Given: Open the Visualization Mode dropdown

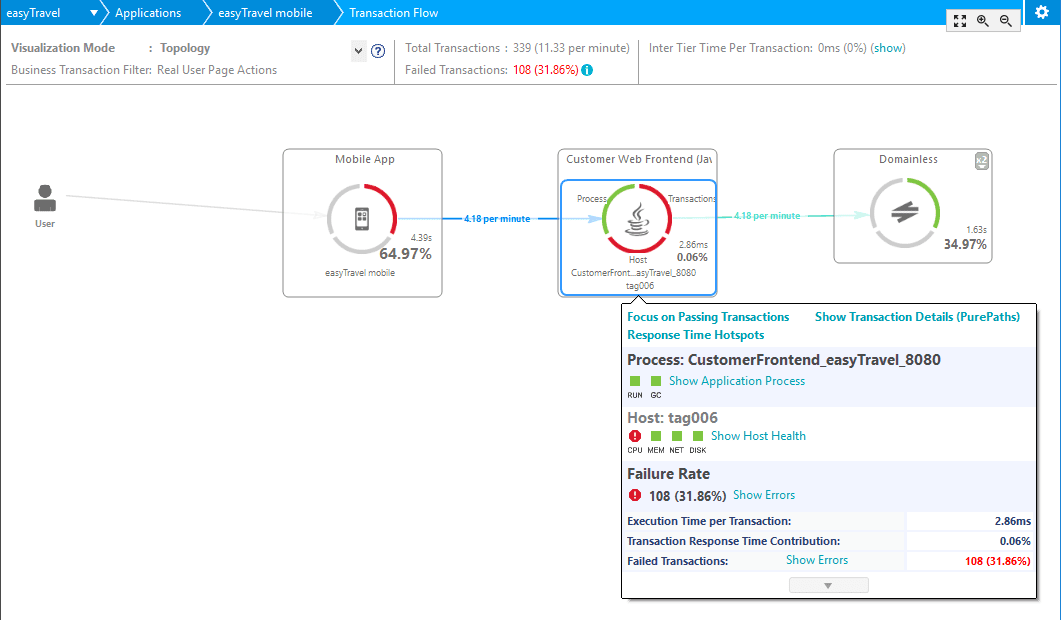Looking at the screenshot, I should (359, 51).
